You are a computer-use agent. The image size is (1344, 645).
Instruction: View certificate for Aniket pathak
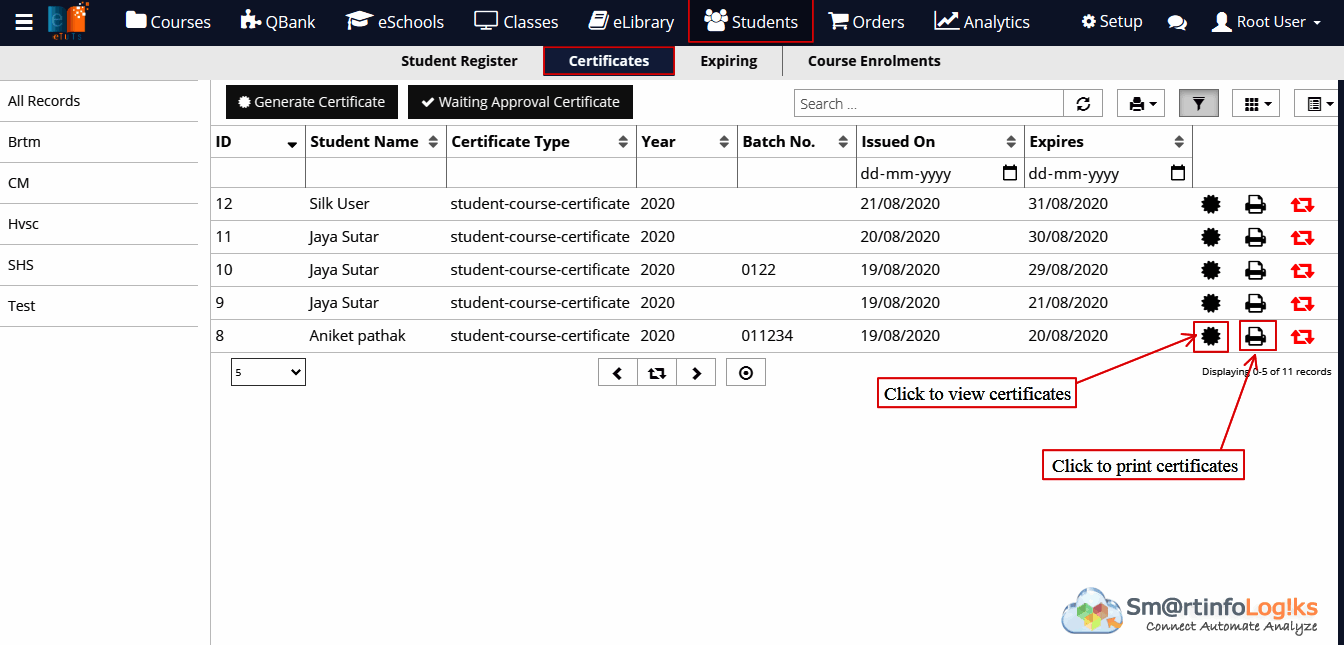(x=1211, y=336)
